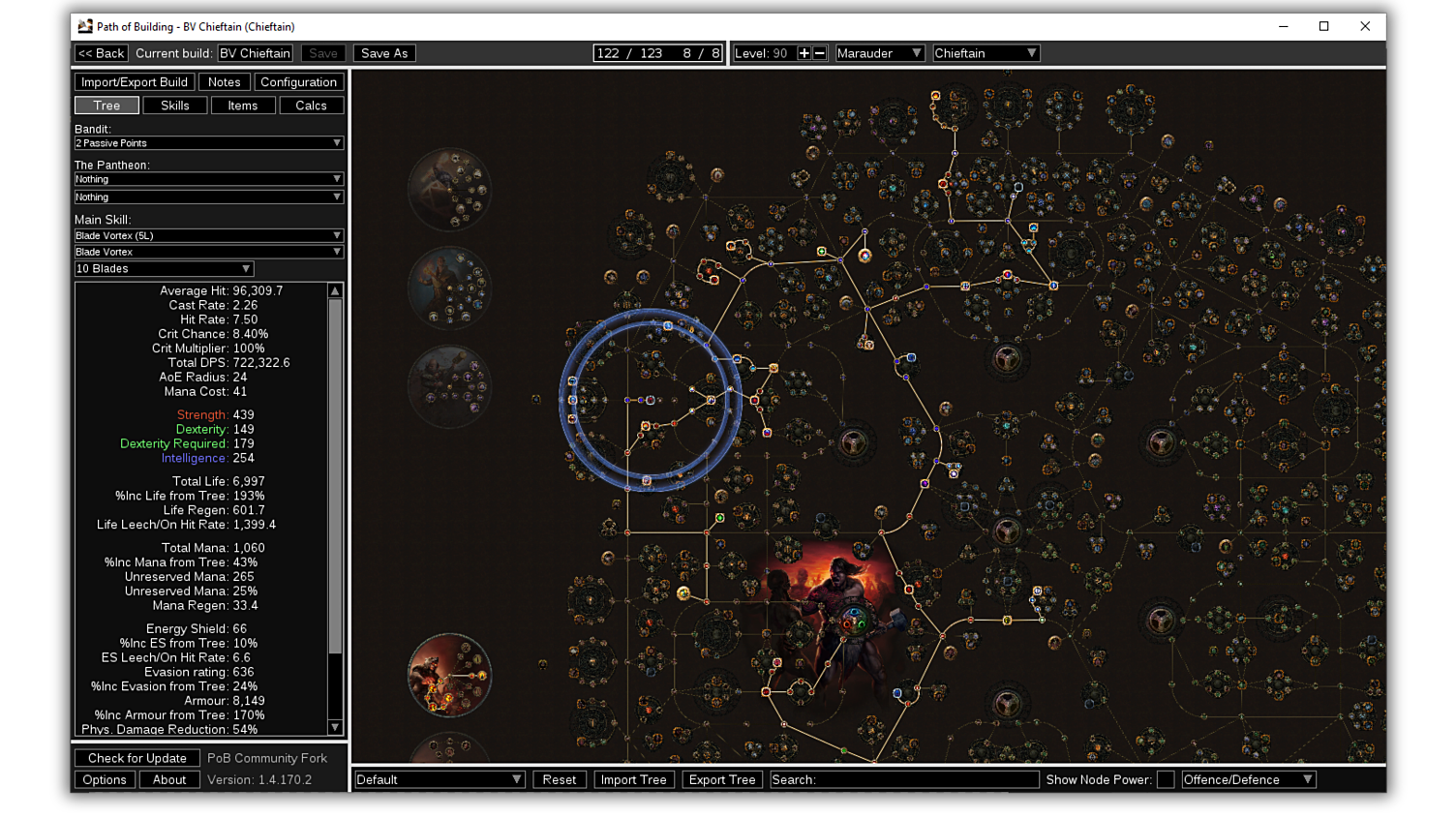Open the Configuration tab
This screenshot has height=819, width=1456.
(299, 82)
